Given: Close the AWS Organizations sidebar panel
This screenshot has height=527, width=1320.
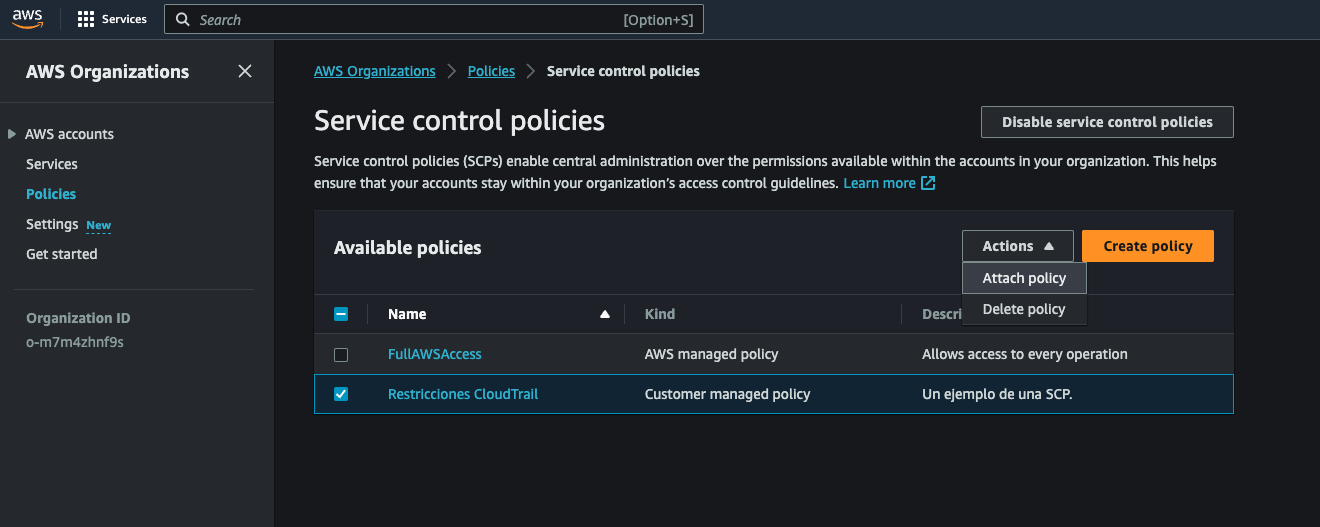Looking at the screenshot, I should 245,71.
